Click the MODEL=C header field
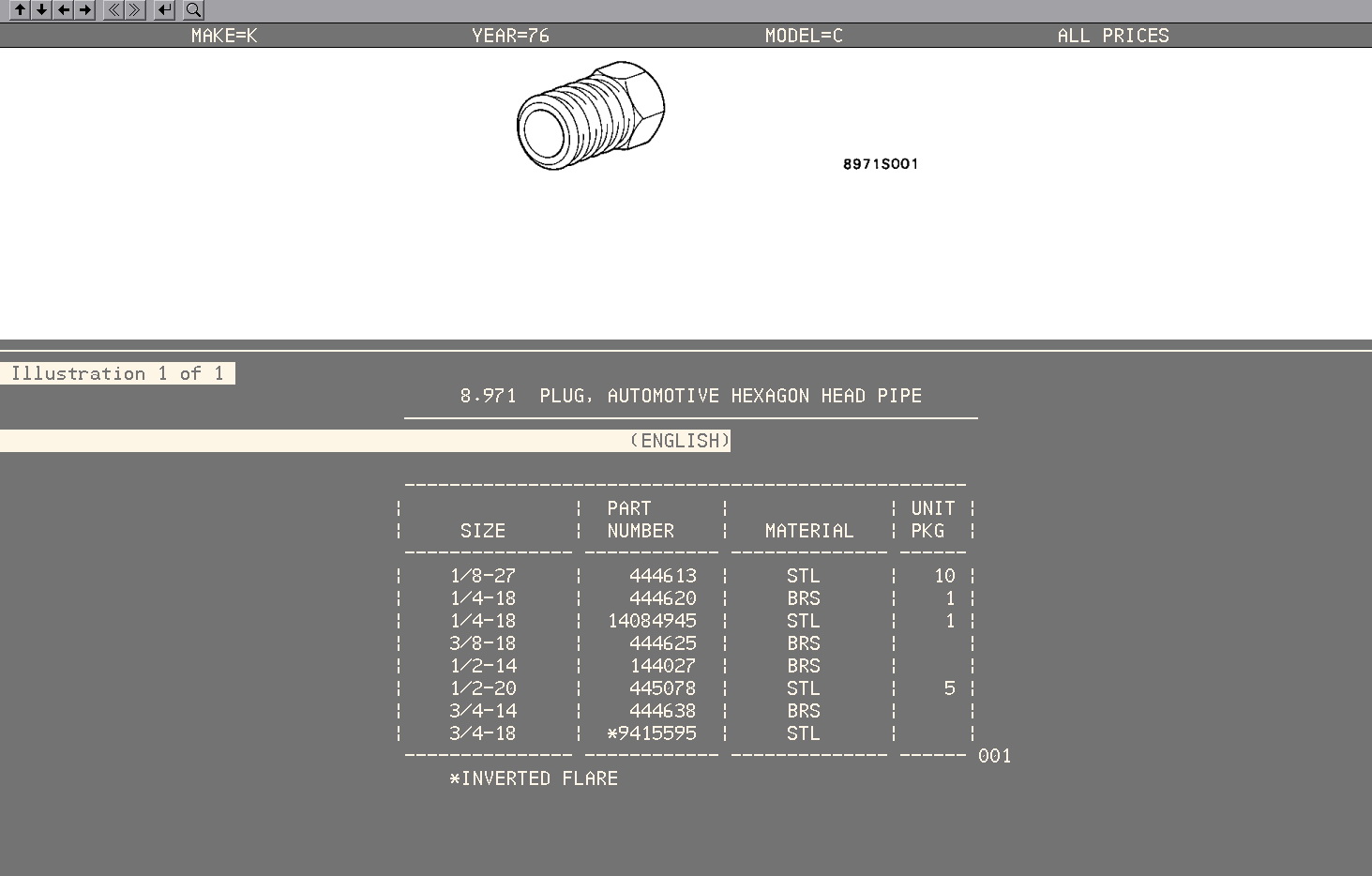This screenshot has height=876, width=1372. [x=804, y=36]
